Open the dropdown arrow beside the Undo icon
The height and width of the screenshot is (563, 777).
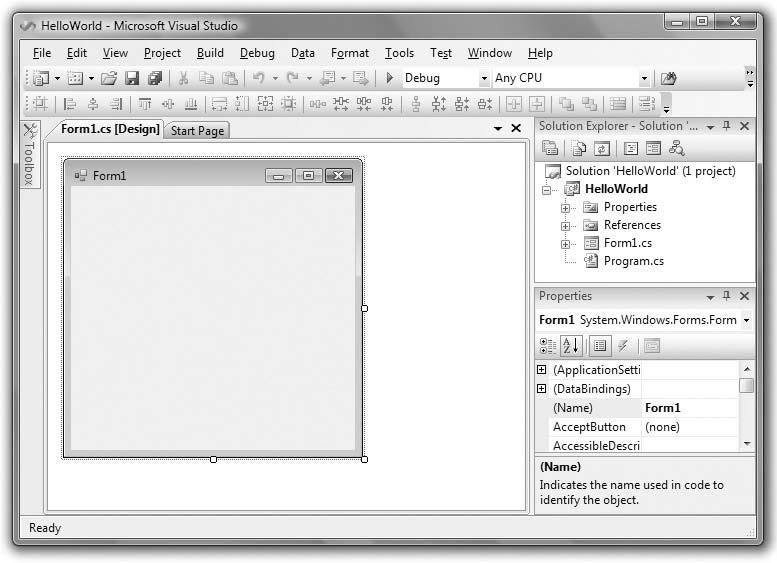pyautogui.click(x=275, y=78)
